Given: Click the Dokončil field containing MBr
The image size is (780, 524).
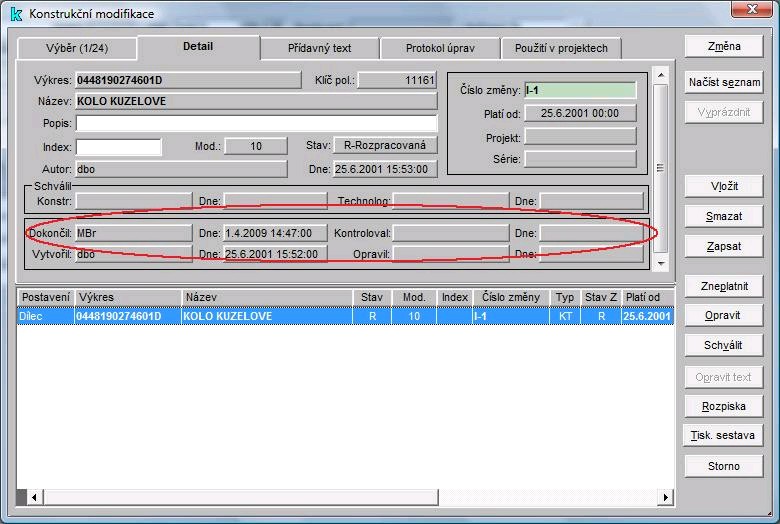Looking at the screenshot, I should click(134, 233).
